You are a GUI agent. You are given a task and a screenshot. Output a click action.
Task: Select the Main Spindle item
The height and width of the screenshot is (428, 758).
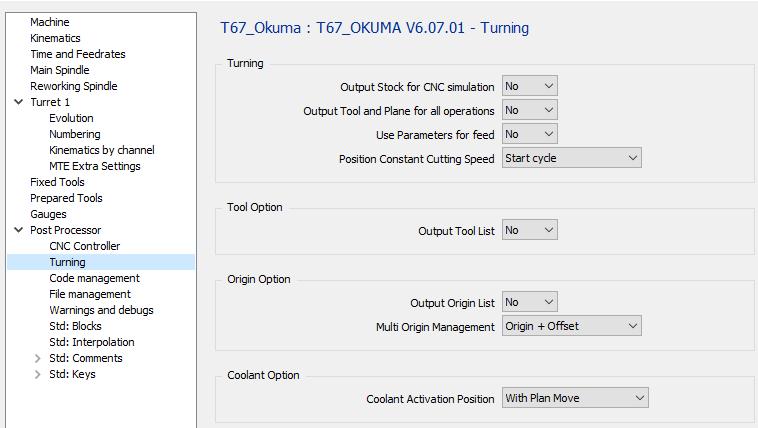[x=59, y=70]
